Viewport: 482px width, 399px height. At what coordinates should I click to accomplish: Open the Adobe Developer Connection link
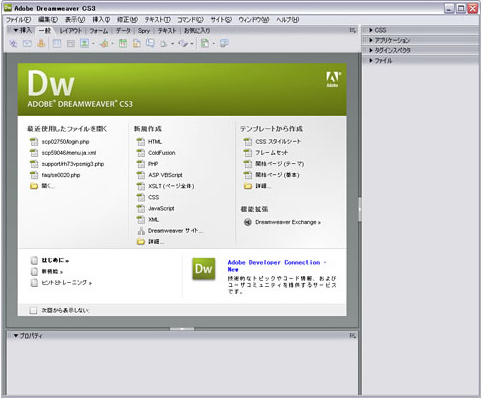click(277, 266)
